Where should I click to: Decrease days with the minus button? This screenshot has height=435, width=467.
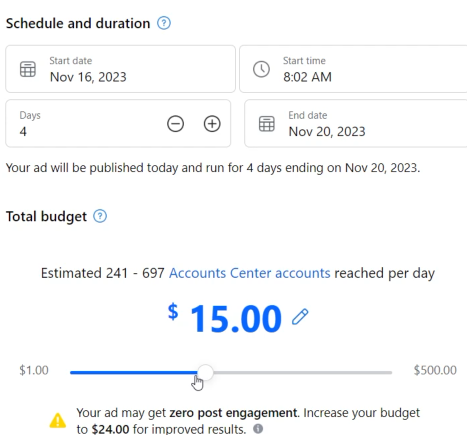[x=175, y=124]
